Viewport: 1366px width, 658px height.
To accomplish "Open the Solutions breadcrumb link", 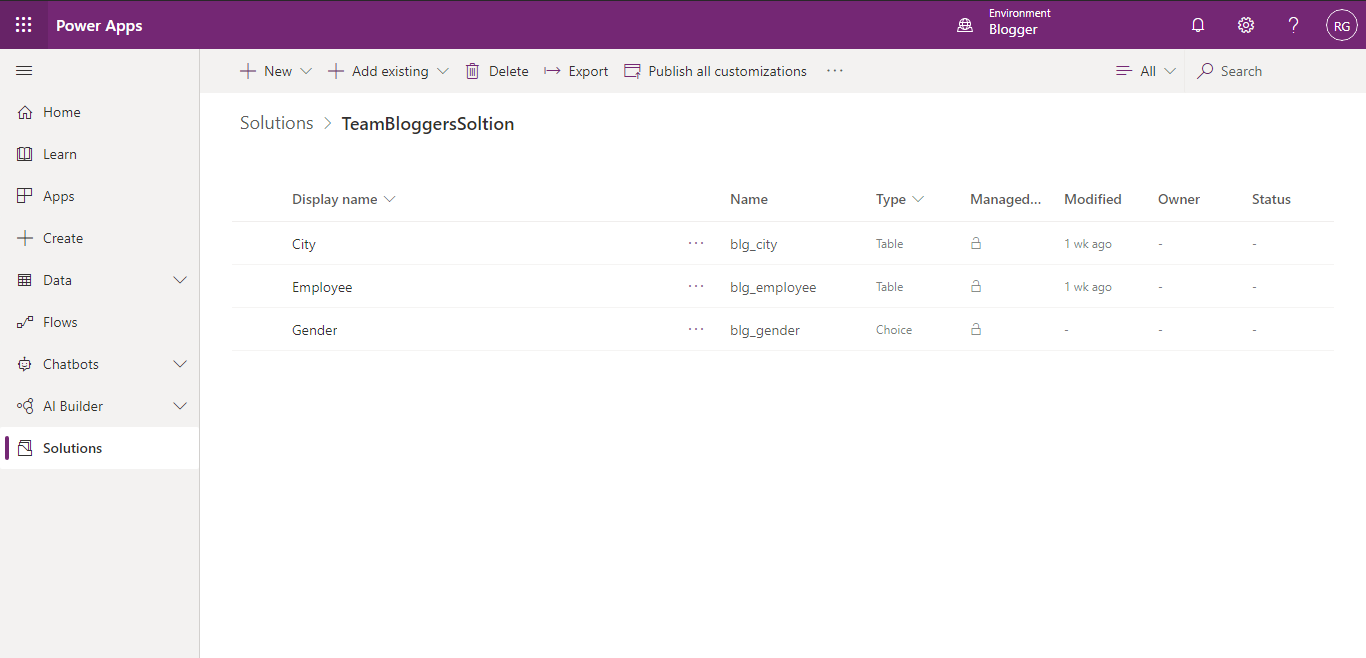I will click(276, 123).
